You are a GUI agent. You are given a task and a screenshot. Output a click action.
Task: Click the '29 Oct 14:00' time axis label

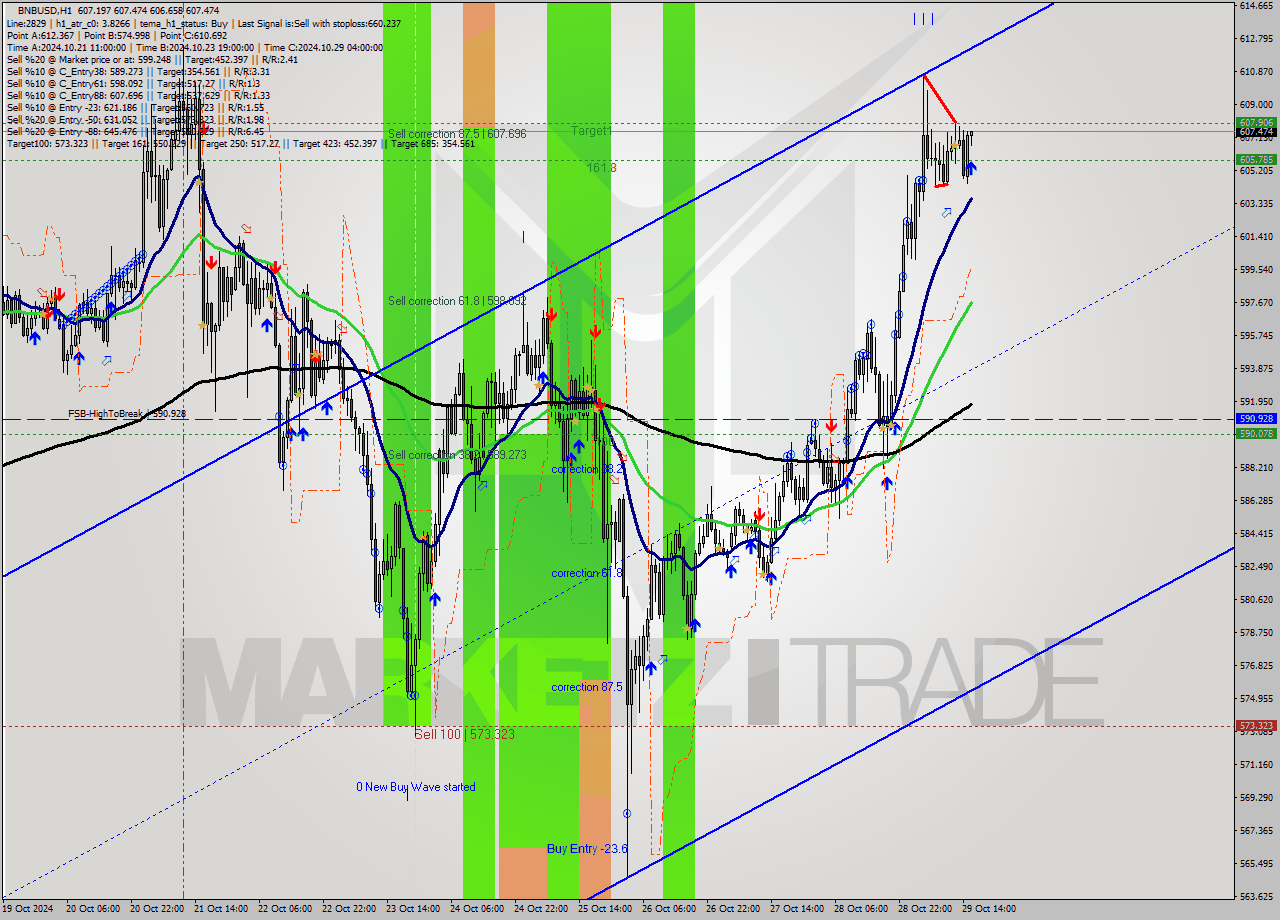tap(990, 909)
